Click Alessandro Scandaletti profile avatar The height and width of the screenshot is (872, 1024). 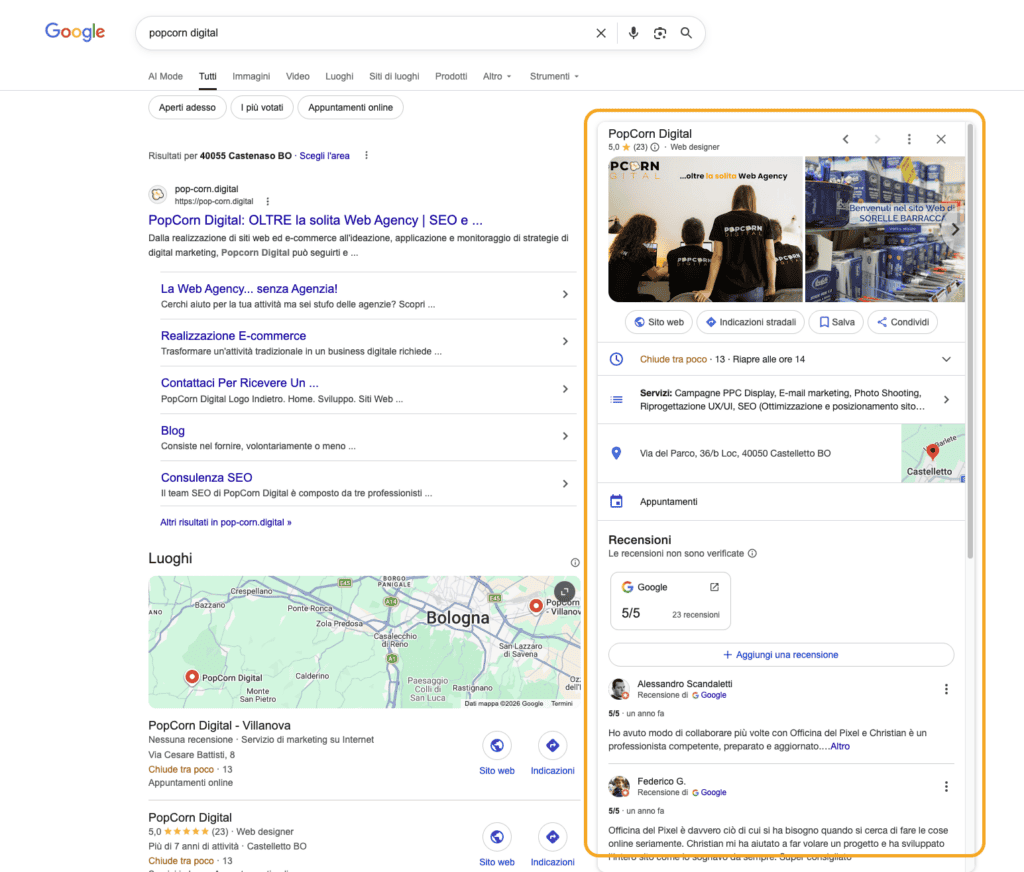click(x=618, y=688)
